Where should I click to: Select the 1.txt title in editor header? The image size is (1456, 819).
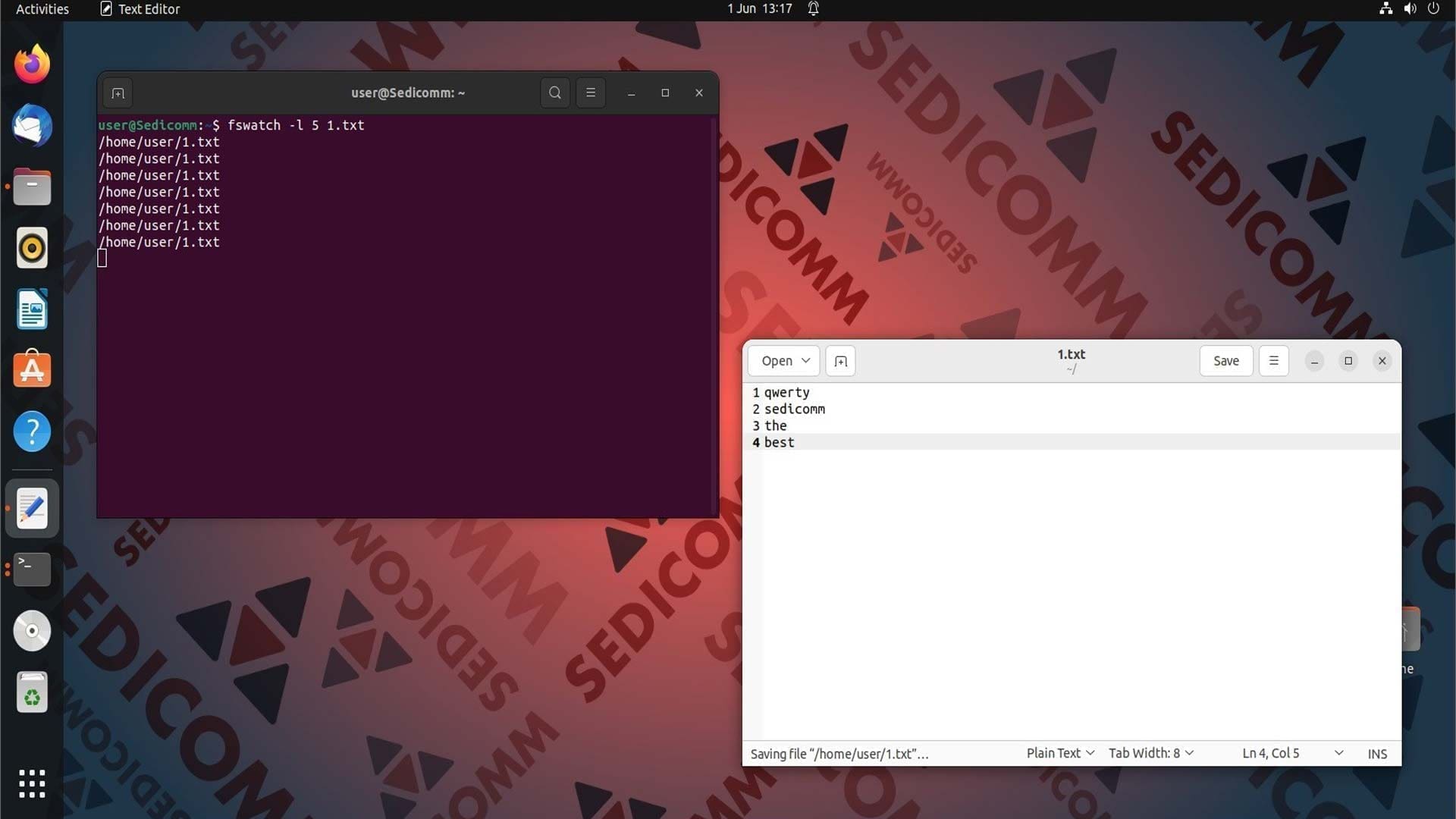coord(1071,354)
